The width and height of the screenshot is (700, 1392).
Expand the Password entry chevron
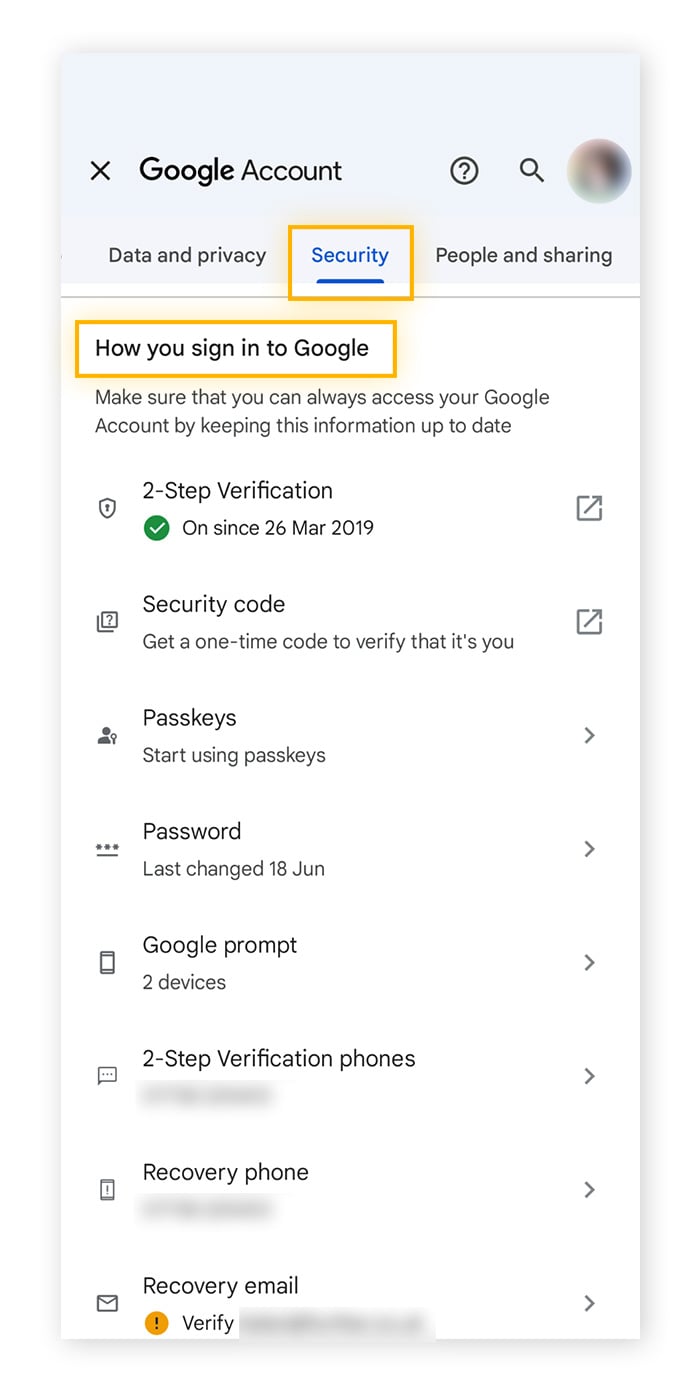(590, 849)
